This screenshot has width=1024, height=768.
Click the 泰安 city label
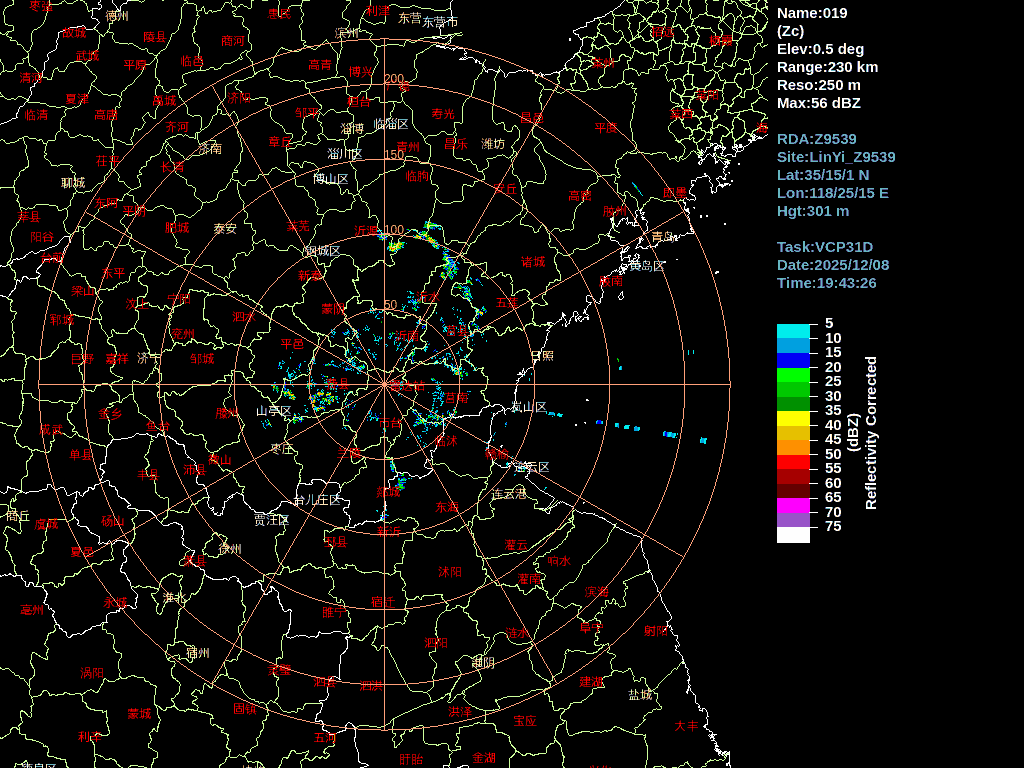click(225, 228)
